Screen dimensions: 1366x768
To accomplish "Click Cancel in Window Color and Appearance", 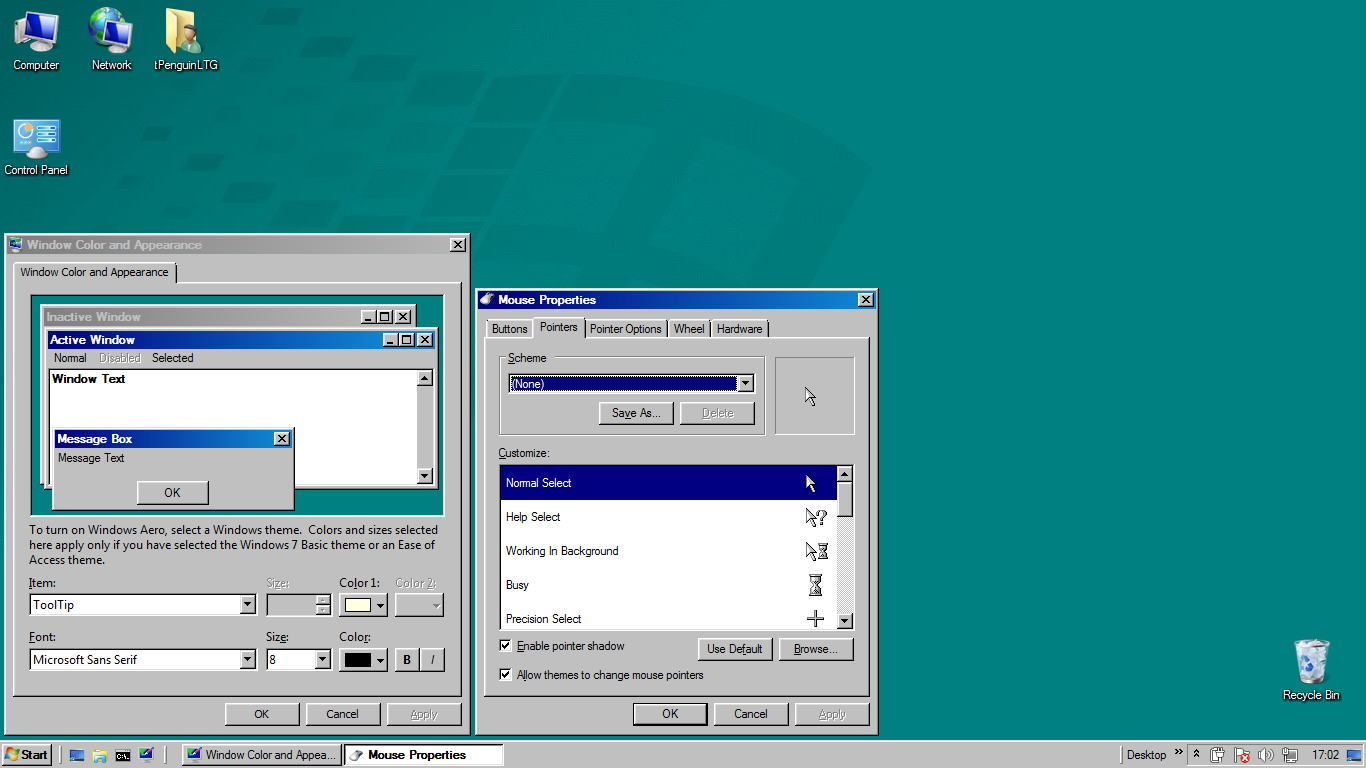I will 342,714.
